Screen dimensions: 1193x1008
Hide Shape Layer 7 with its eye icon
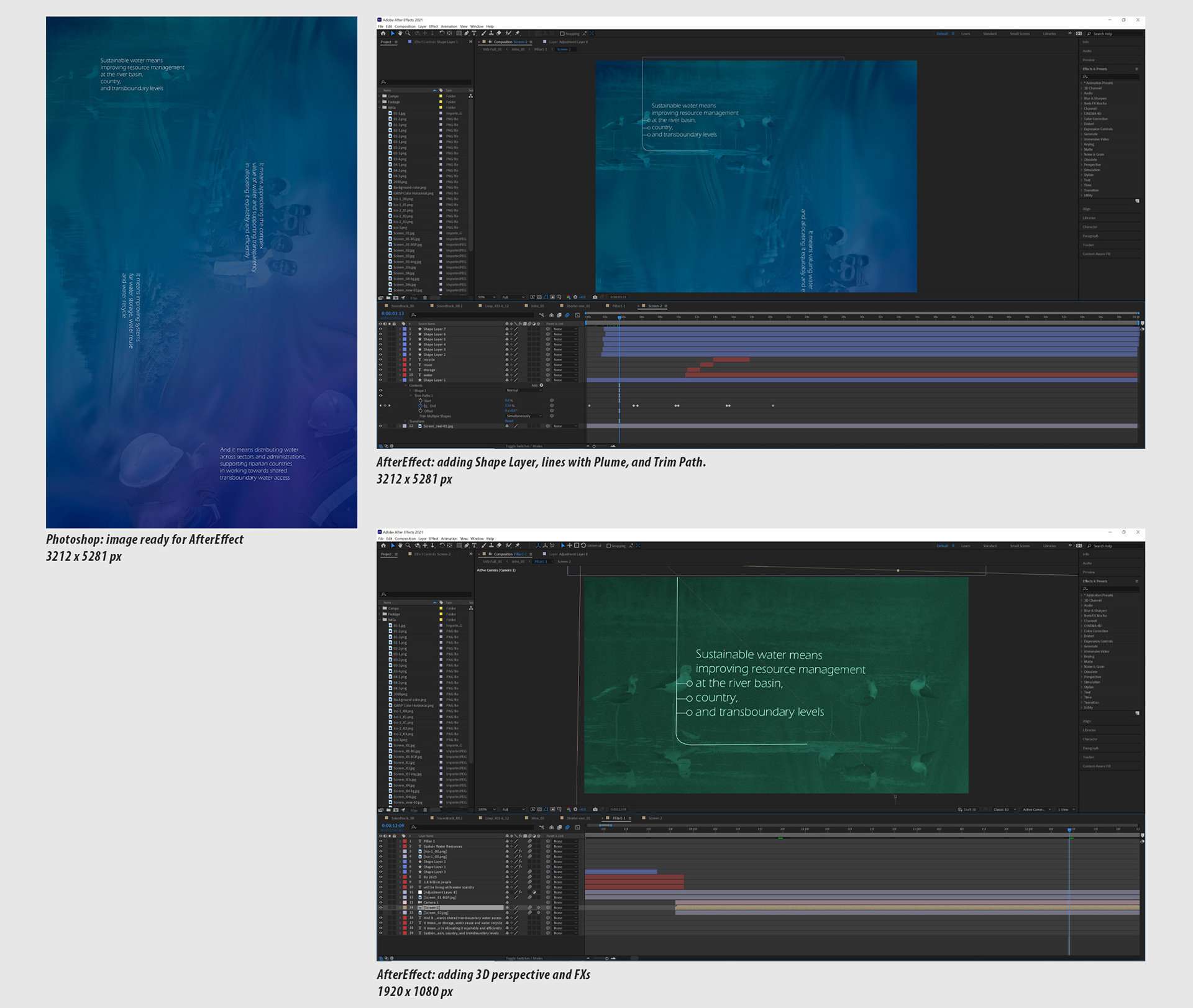click(x=381, y=329)
